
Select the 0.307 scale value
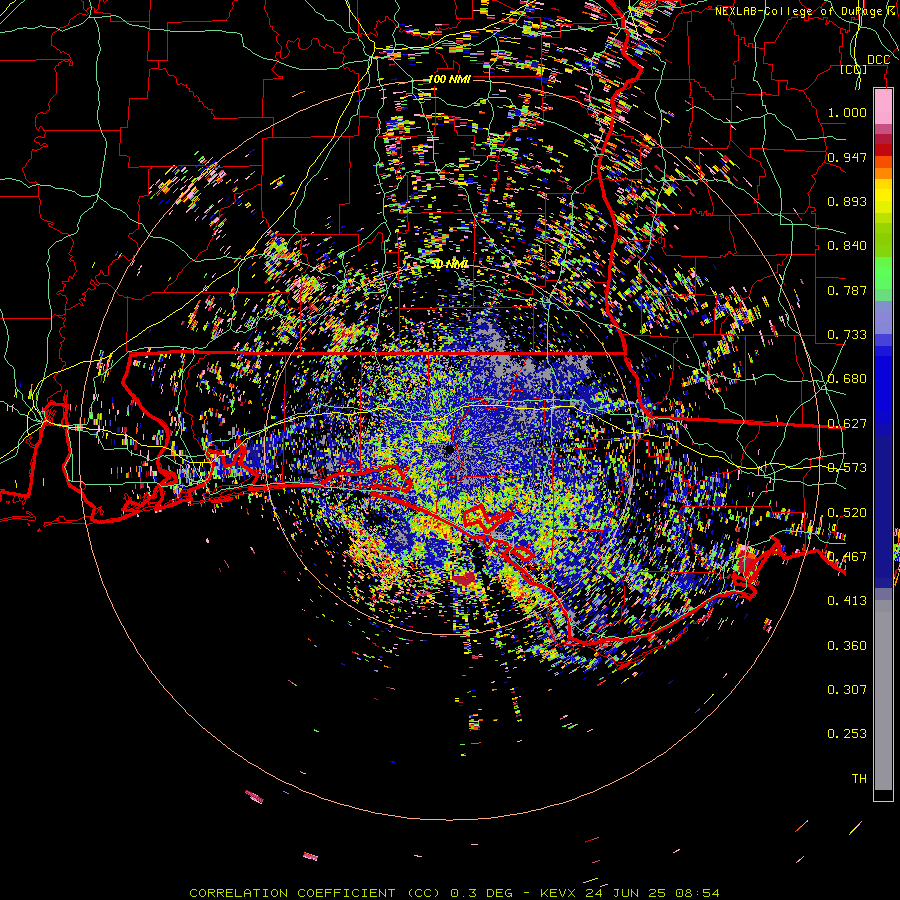tap(847, 689)
